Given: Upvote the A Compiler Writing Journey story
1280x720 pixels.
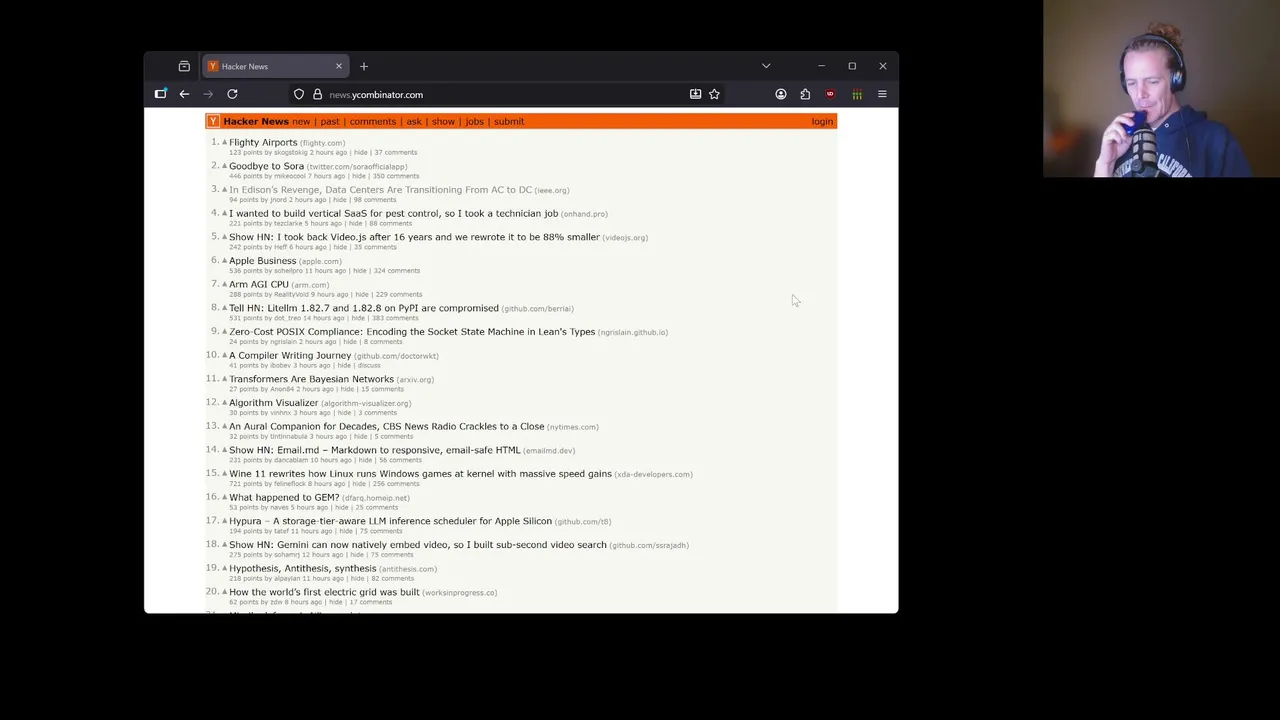Looking at the screenshot, I should pyautogui.click(x=224, y=355).
